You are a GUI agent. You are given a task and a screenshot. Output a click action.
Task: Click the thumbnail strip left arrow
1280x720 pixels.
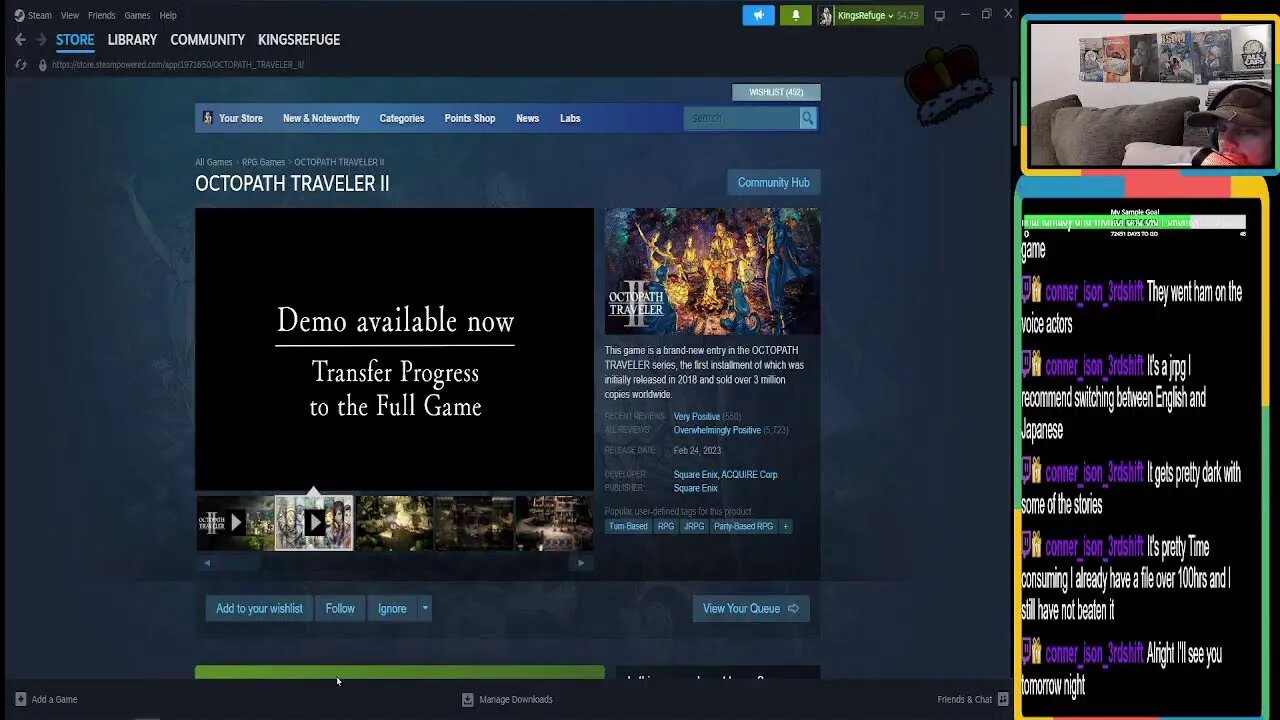[x=207, y=563]
